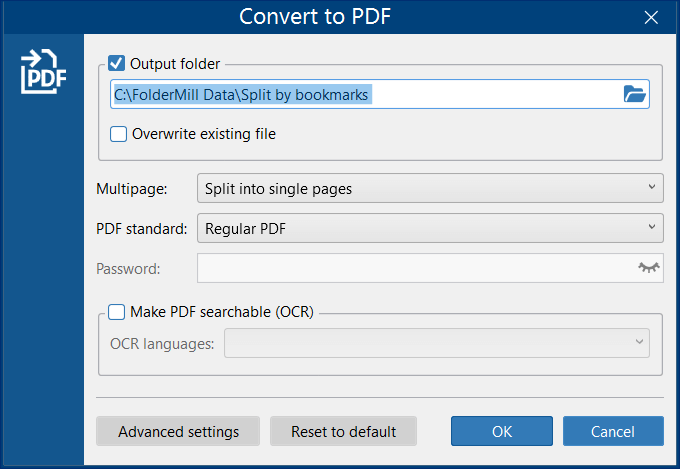Close the Convert to PDF dialog
The image size is (680, 469).
coord(651,17)
